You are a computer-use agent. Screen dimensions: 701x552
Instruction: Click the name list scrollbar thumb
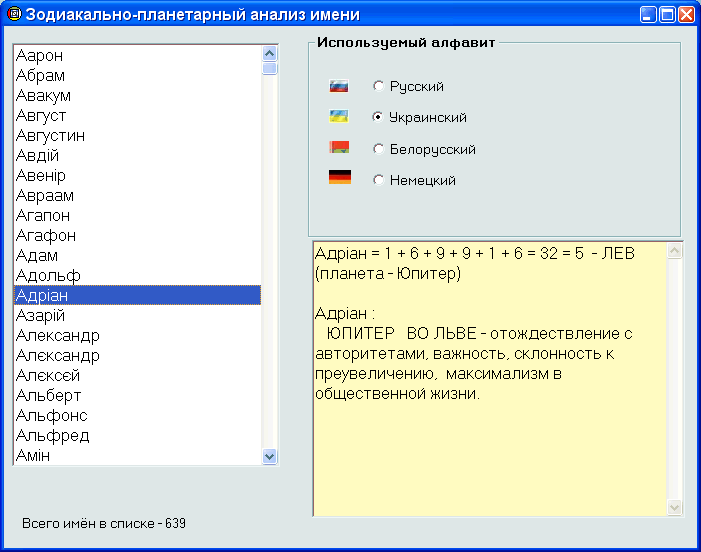270,68
